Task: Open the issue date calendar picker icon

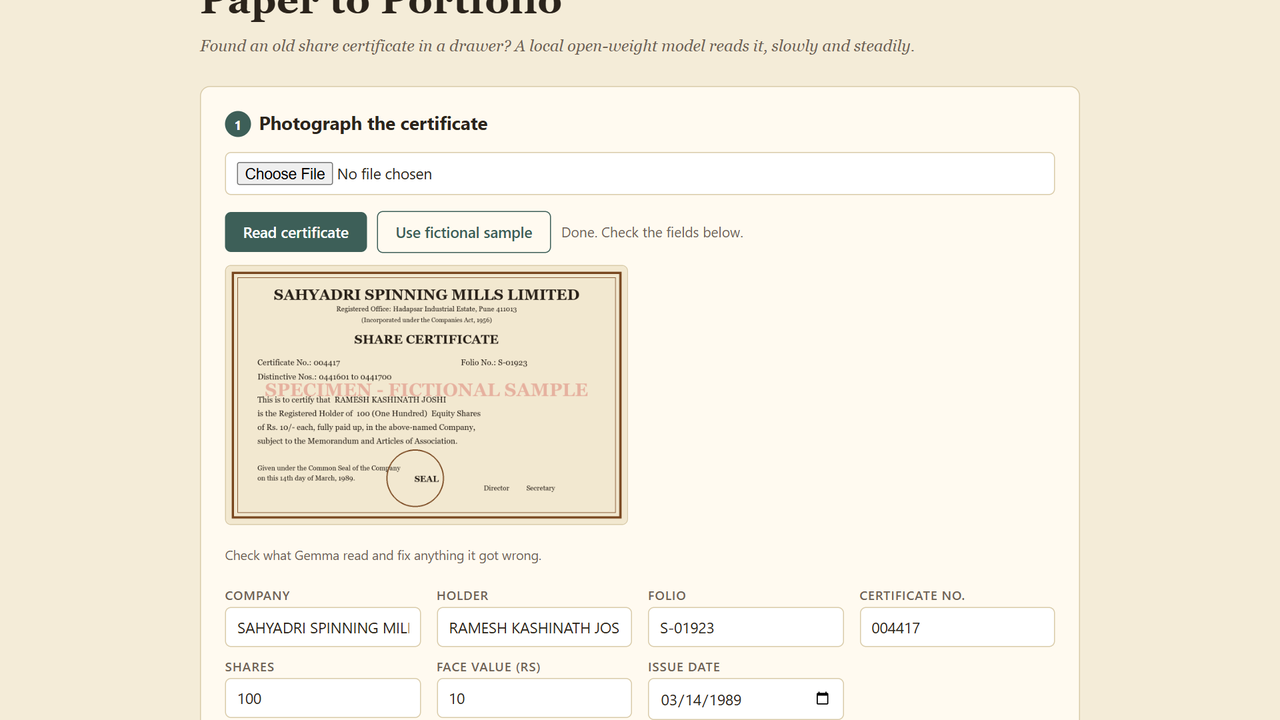Action: [822, 699]
